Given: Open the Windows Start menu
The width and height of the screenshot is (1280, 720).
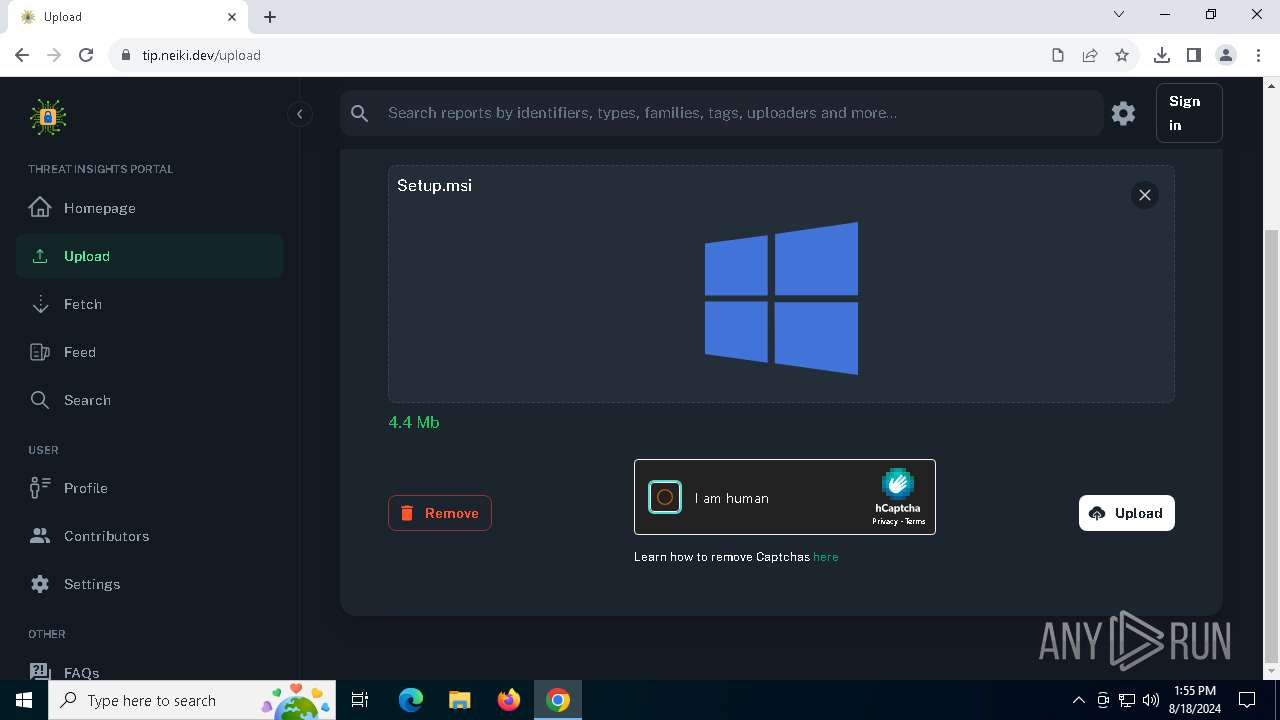Looking at the screenshot, I should tap(24, 700).
